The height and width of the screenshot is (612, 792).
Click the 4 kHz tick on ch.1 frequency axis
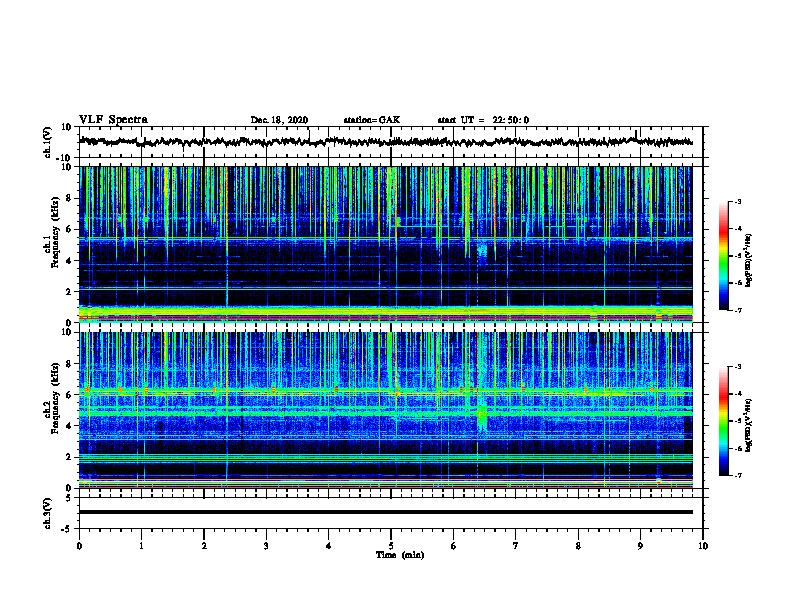point(70,261)
